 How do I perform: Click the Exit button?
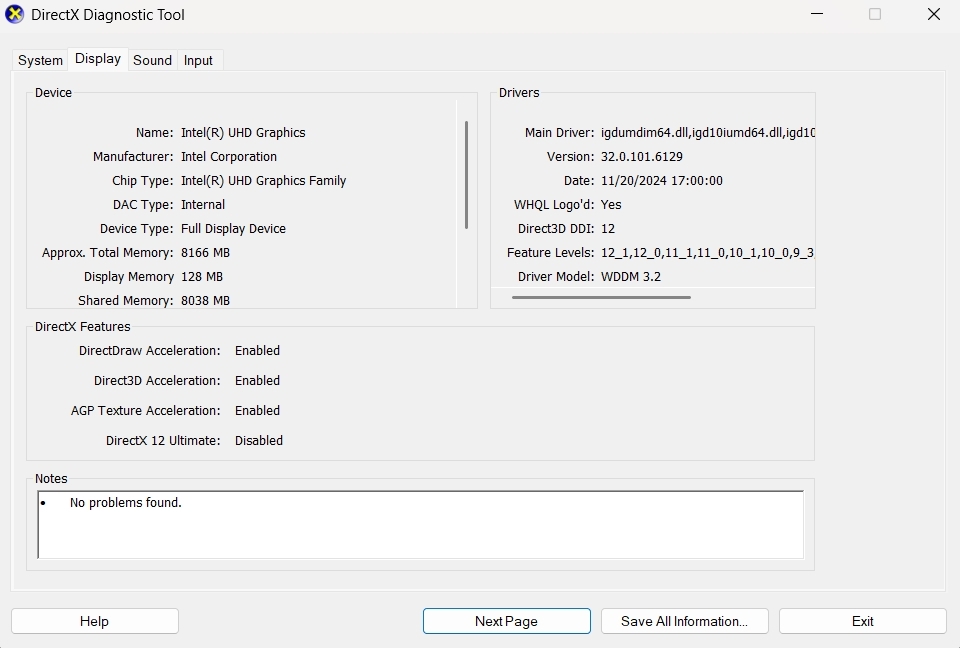point(861,621)
